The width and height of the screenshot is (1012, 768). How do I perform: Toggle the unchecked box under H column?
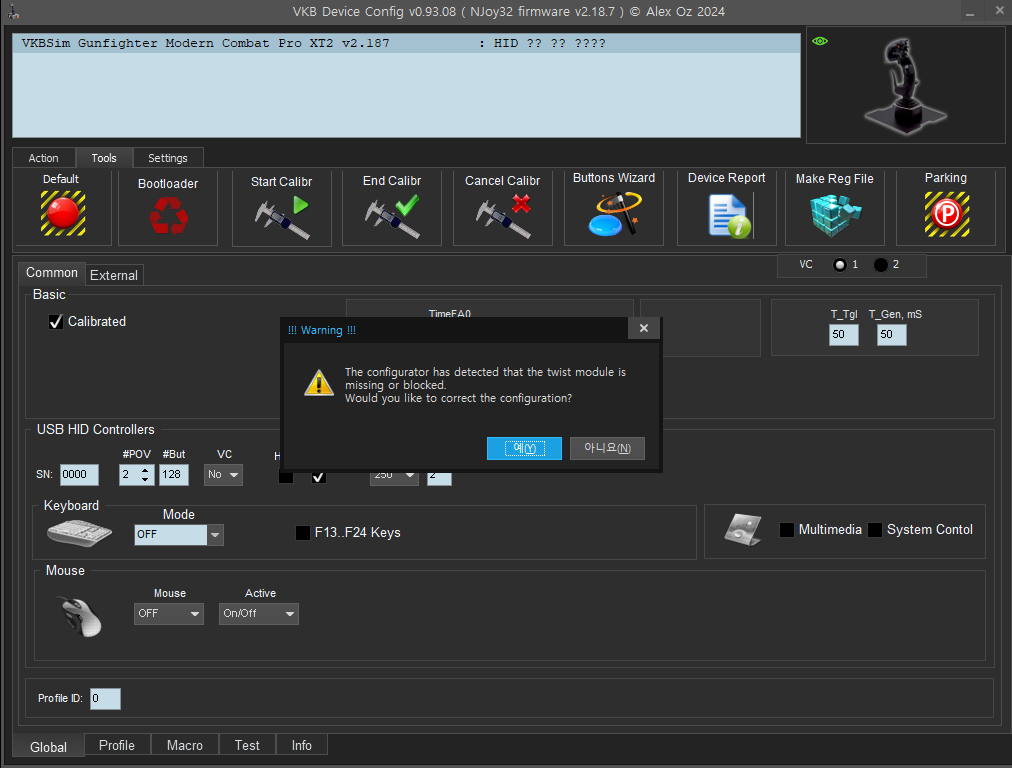(286, 477)
